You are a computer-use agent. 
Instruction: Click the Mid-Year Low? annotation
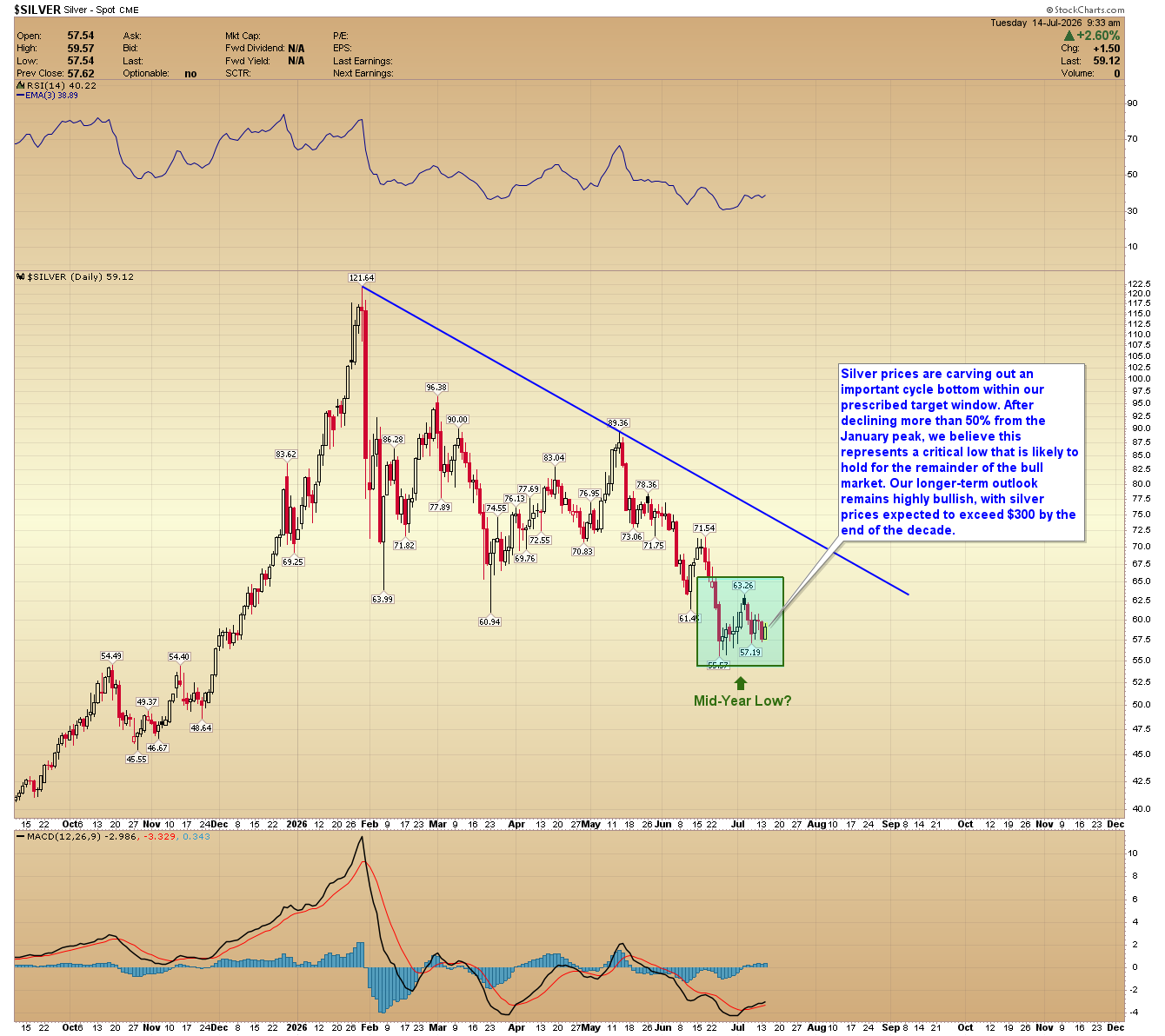click(x=742, y=701)
